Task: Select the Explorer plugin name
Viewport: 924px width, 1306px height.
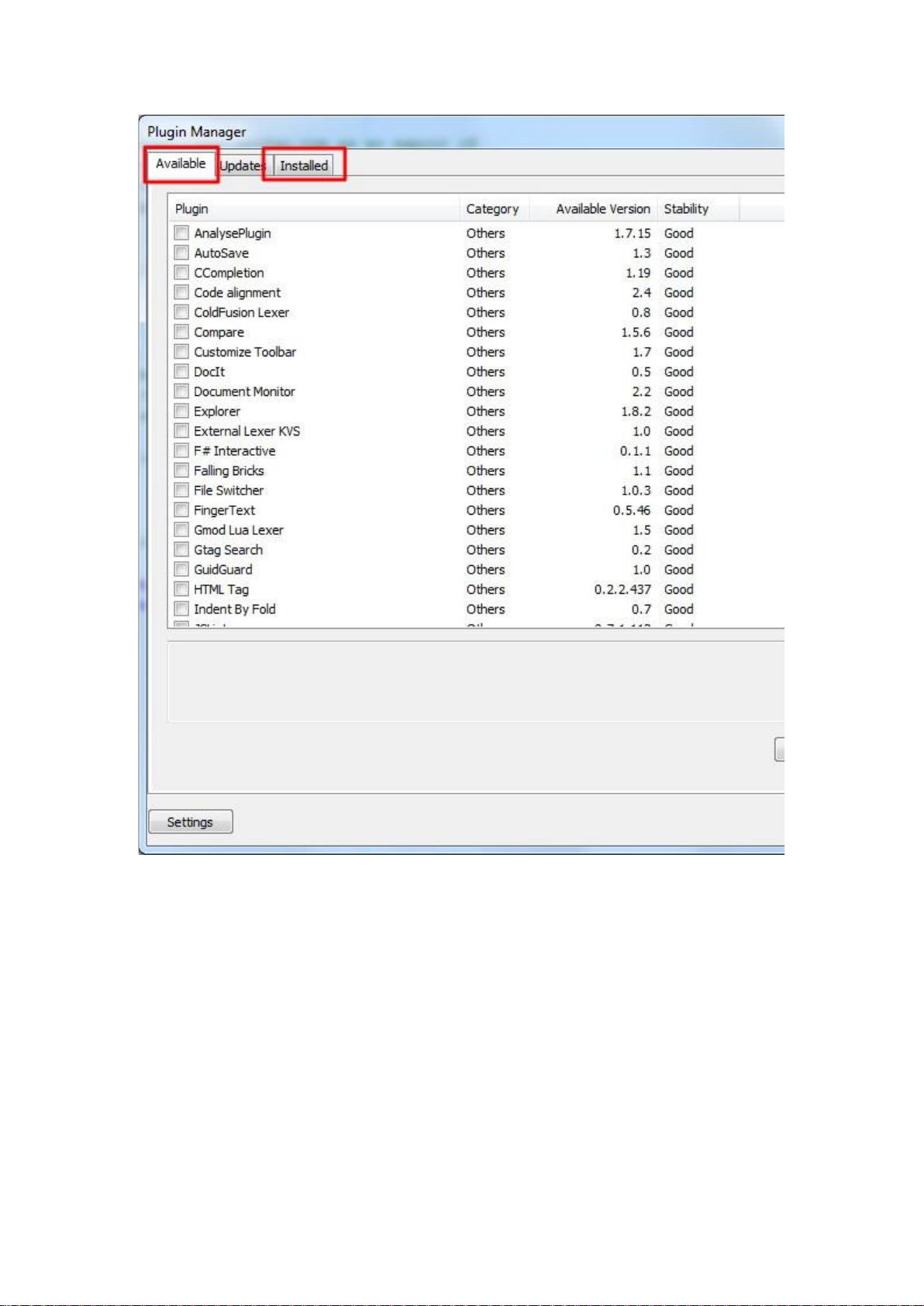Action: click(x=217, y=412)
